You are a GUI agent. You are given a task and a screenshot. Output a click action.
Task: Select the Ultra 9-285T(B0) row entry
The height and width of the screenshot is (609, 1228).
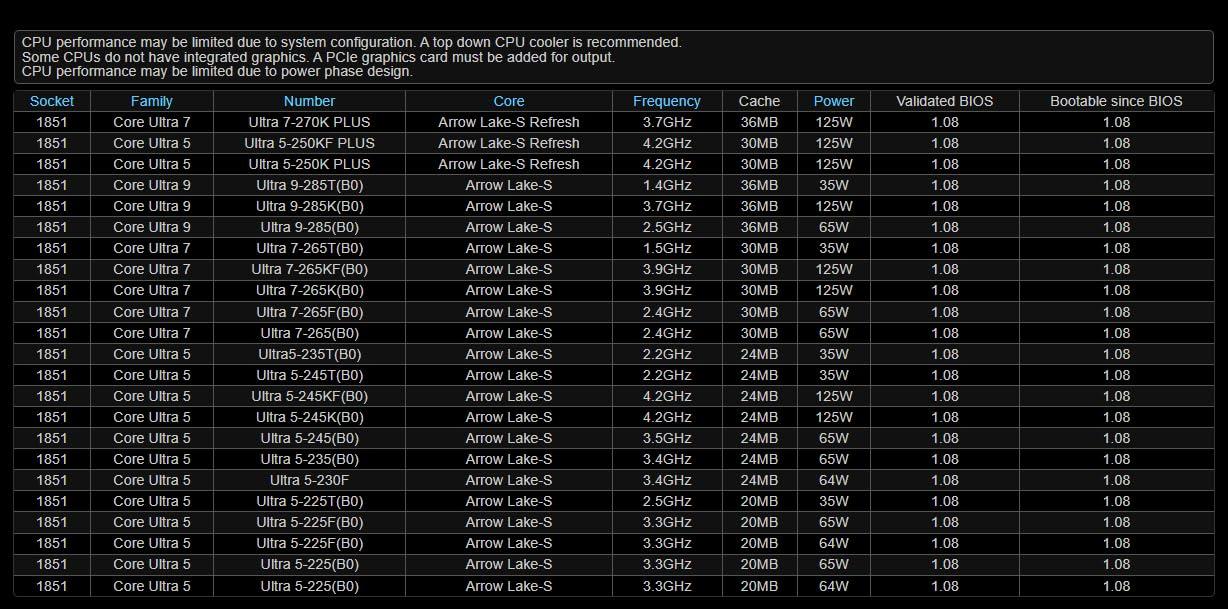pyautogui.click(x=309, y=185)
